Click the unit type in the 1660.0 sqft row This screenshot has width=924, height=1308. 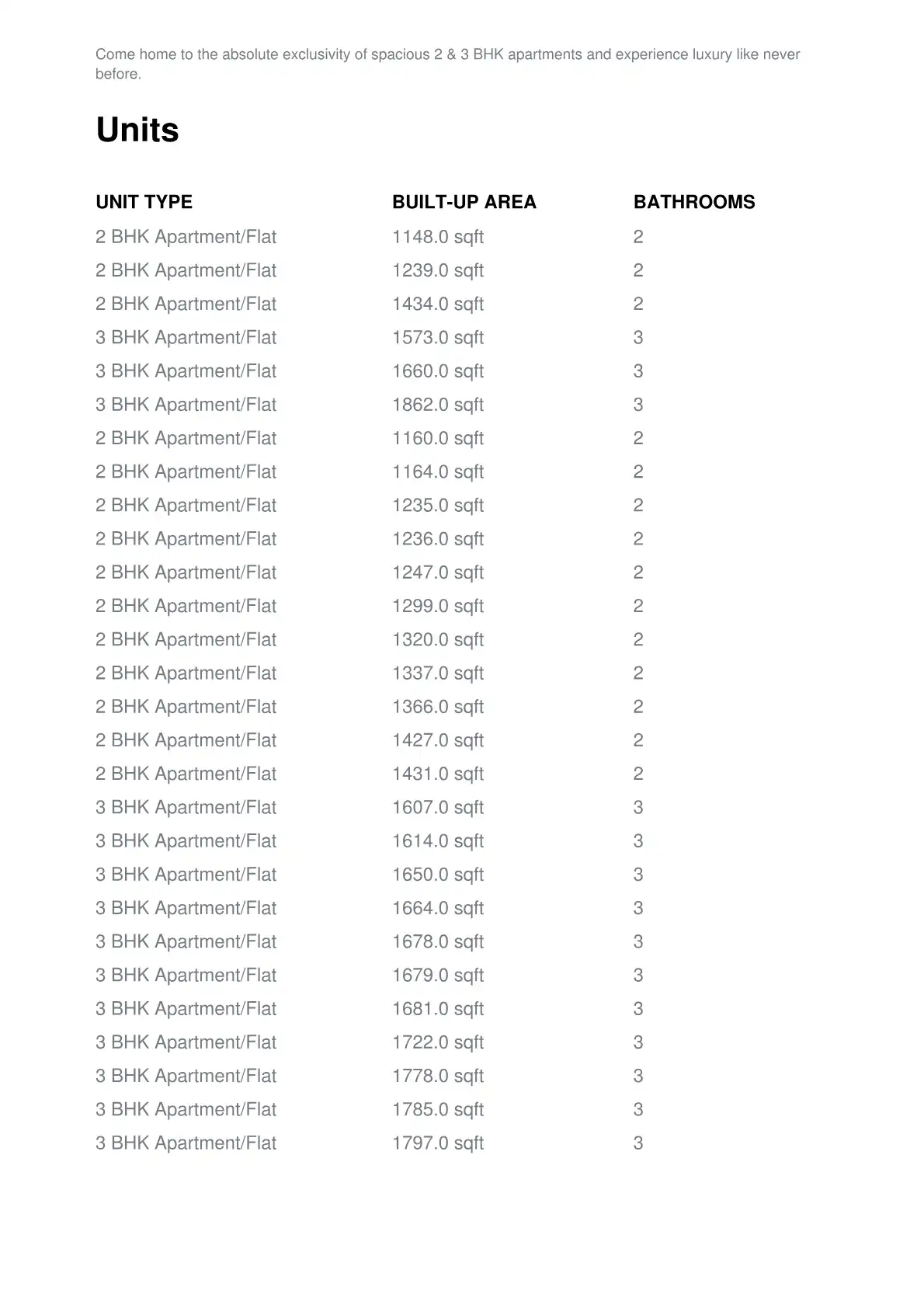point(186,371)
